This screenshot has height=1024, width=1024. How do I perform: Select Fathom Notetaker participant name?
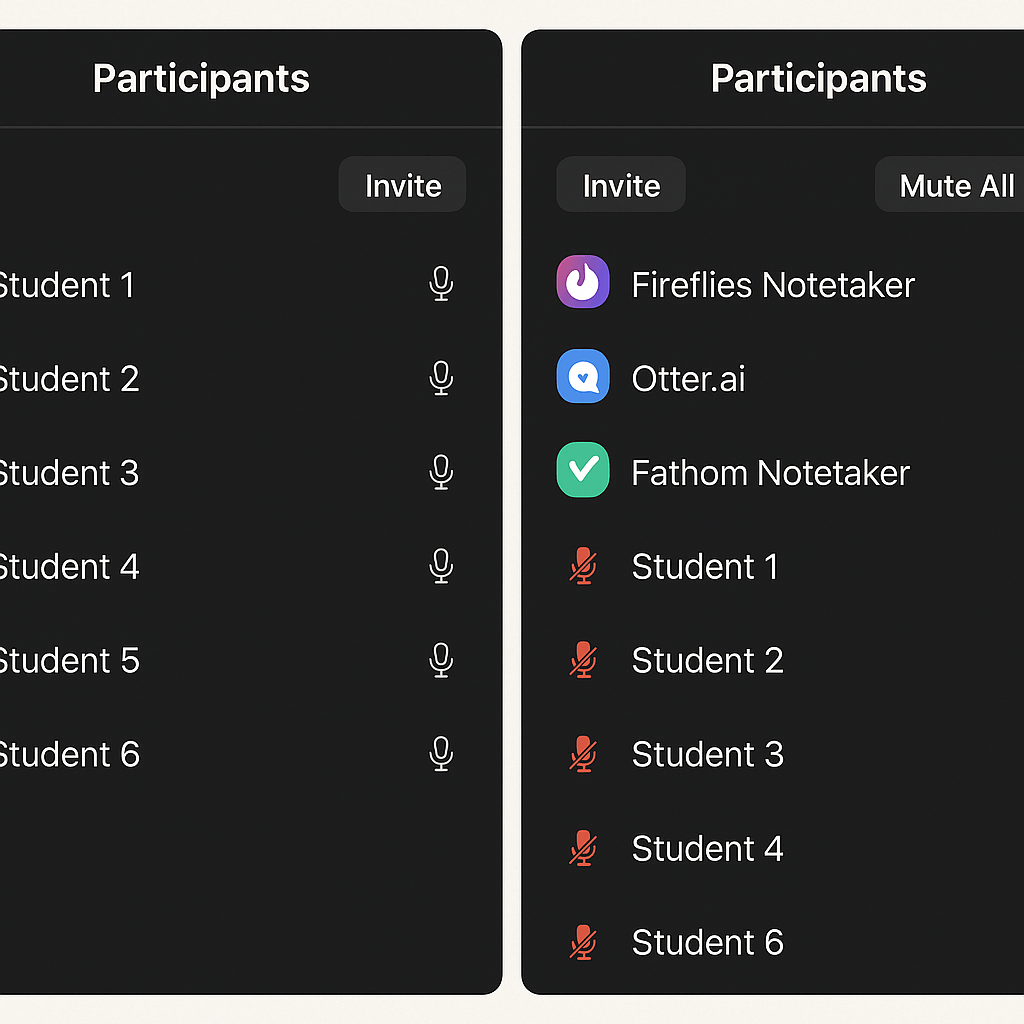770,473
